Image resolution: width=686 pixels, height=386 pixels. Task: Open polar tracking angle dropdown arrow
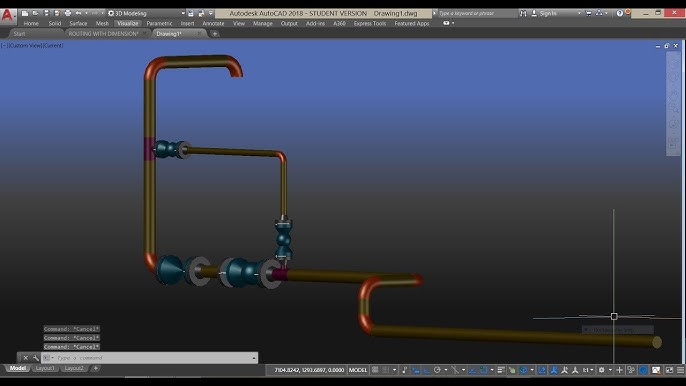click(445, 370)
